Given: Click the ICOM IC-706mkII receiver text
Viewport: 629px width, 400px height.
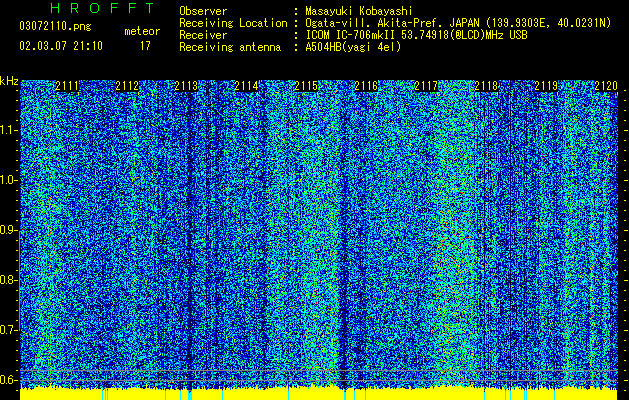Looking at the screenshot, I should pyautogui.click(x=416, y=35).
